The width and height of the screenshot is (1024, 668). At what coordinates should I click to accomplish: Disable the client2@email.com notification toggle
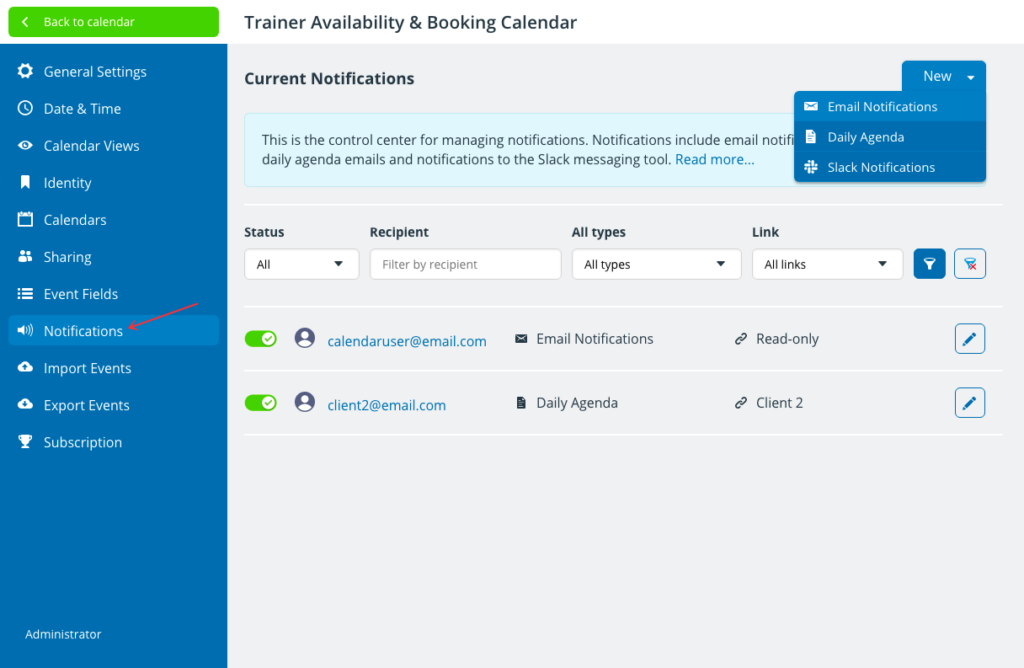(261, 403)
